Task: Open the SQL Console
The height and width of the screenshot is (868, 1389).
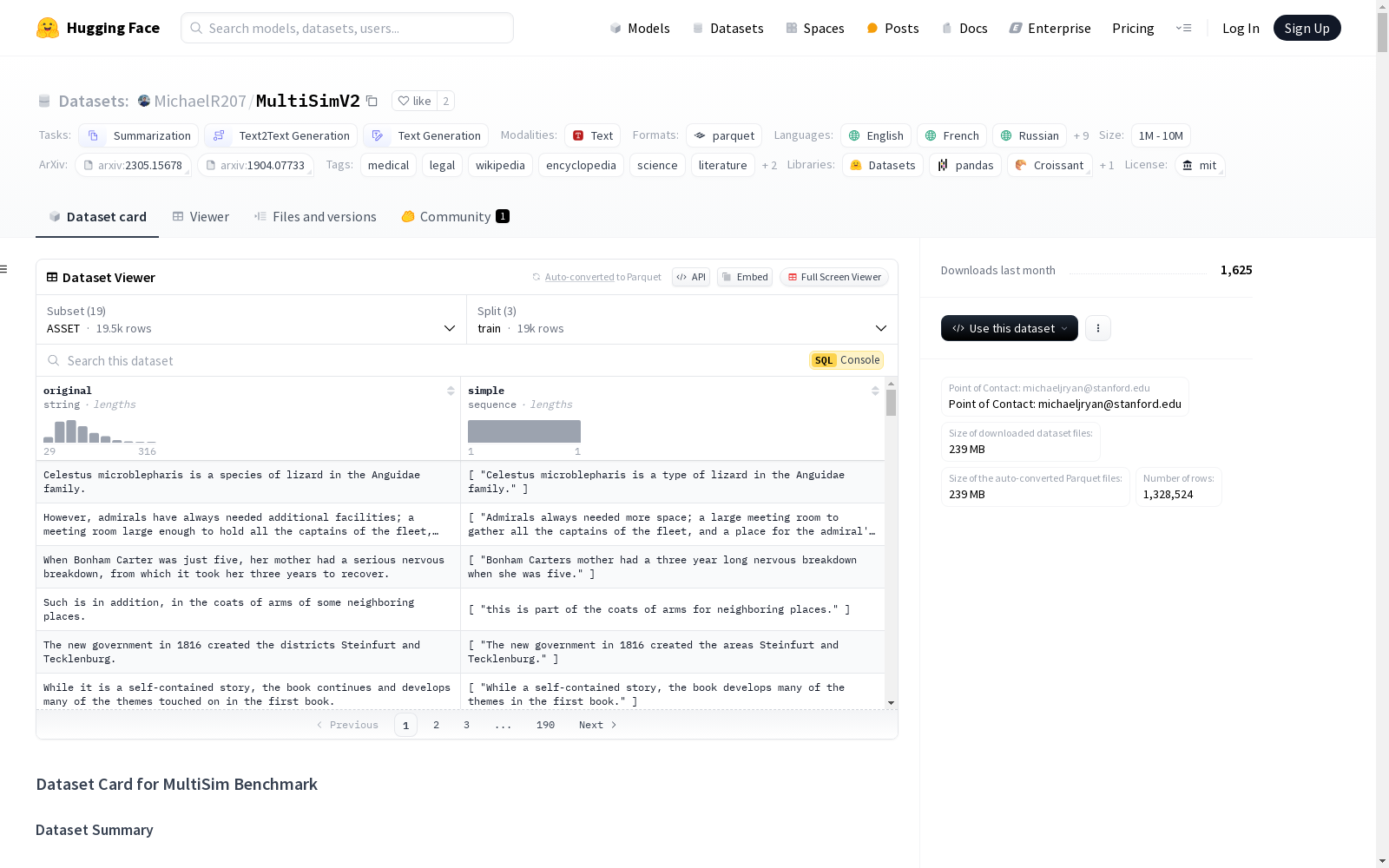Action: point(846,360)
